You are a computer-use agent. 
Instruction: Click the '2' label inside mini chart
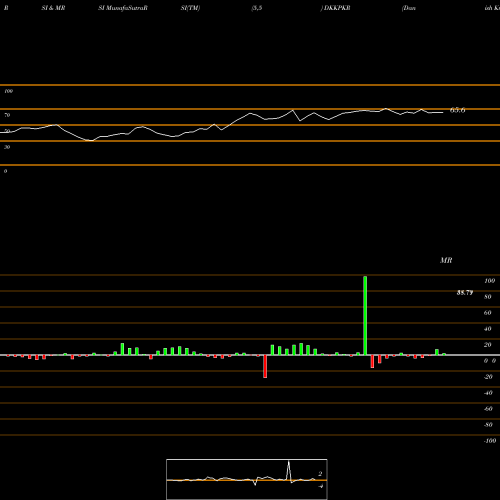coord(320,474)
